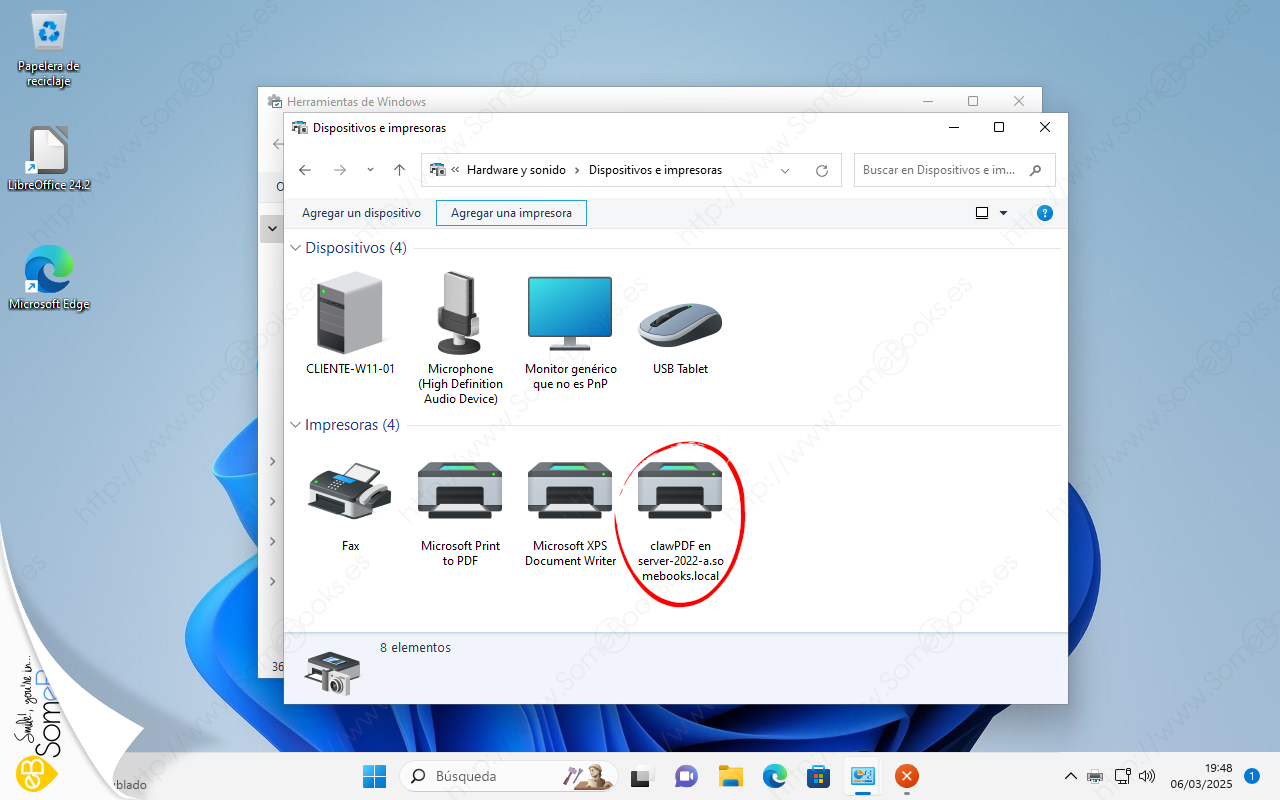Select the USB Tablet device icon
The height and width of the screenshot is (800, 1280).
[x=680, y=322]
